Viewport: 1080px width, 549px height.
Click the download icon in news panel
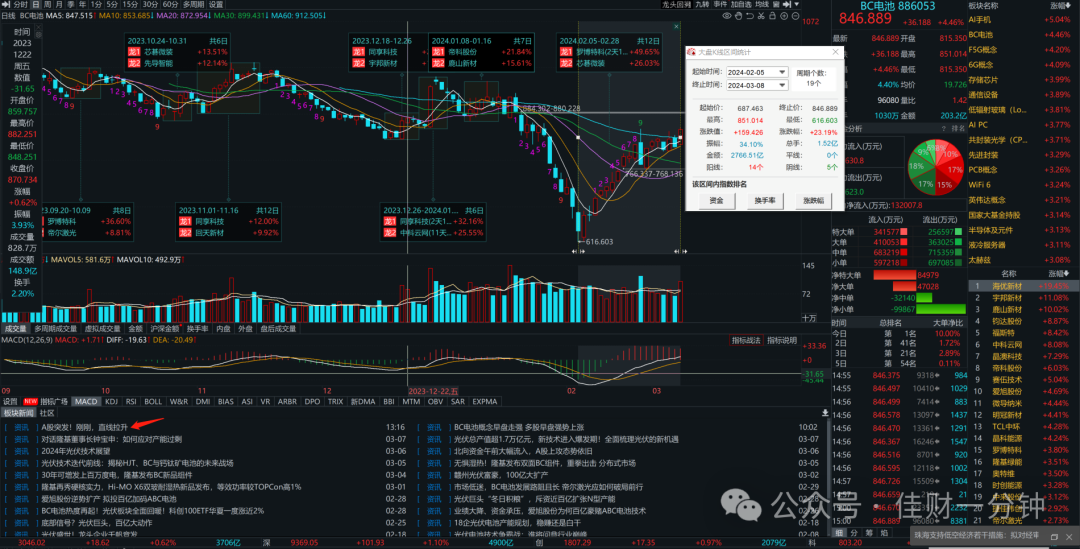(824, 413)
